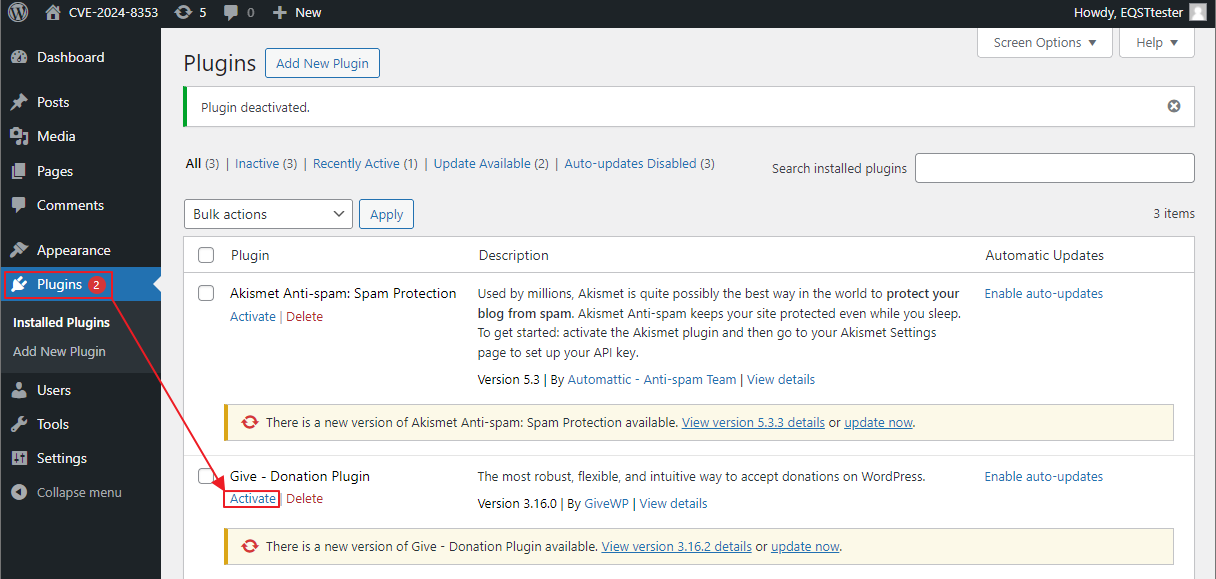1216x579 pixels.
Task: Open the Bulk actions dropdown
Action: [268, 214]
